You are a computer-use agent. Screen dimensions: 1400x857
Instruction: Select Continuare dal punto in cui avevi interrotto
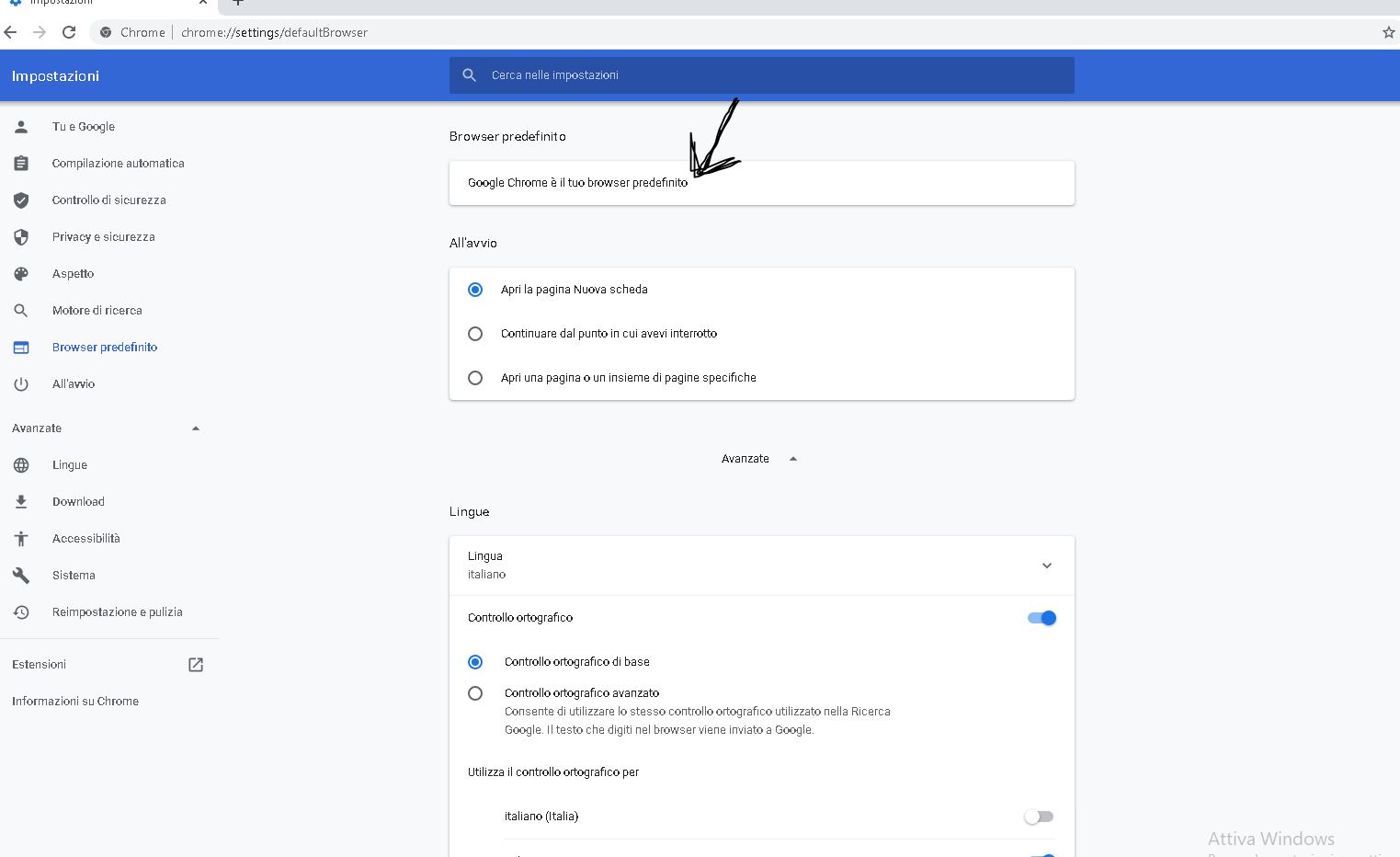[x=475, y=334]
